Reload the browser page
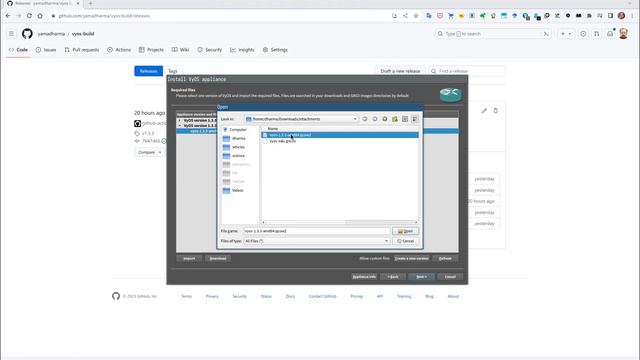Image resolution: width=640 pixels, height=360 pixels. 29,16
